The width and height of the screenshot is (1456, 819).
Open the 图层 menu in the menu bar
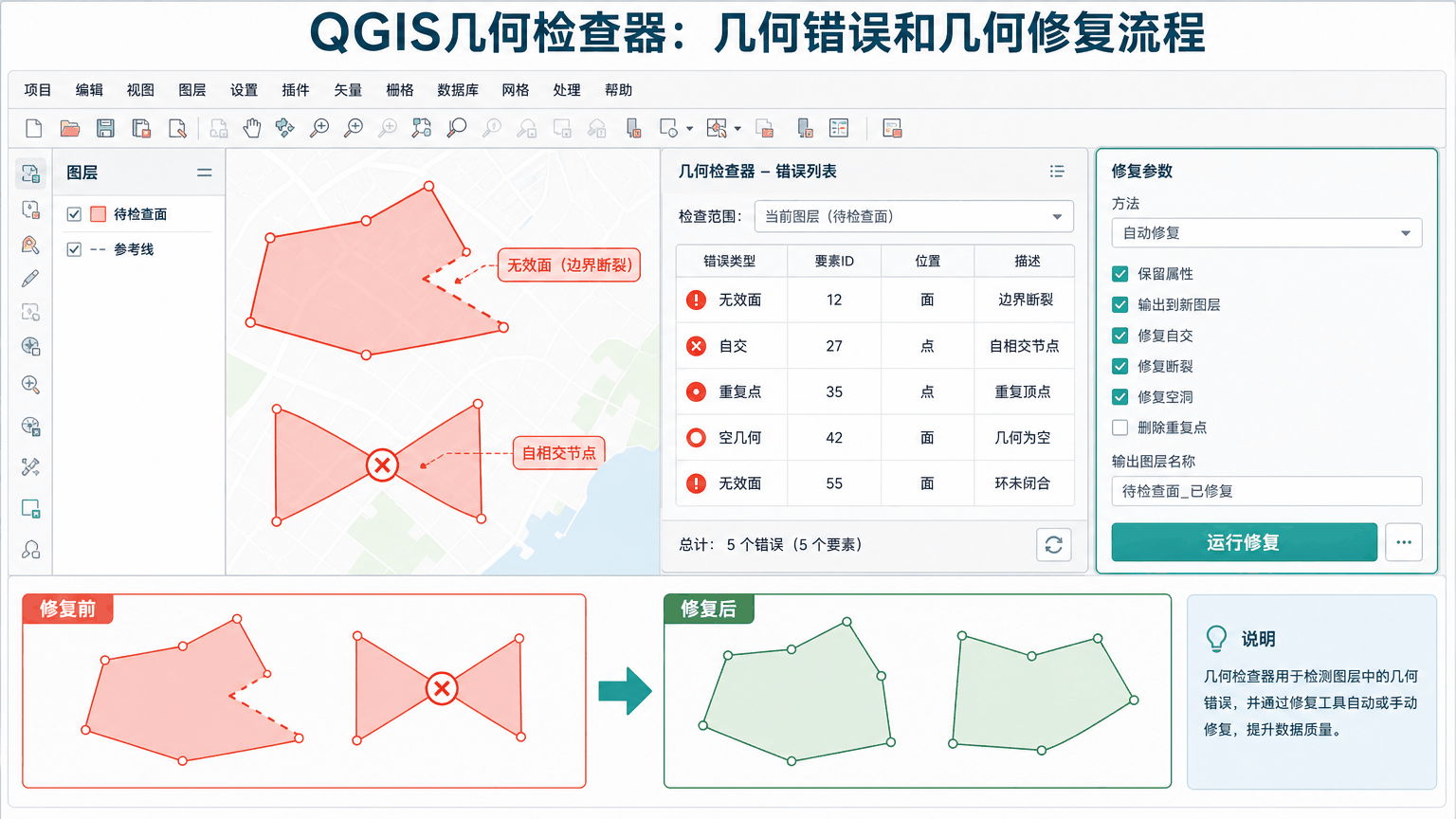point(192,90)
